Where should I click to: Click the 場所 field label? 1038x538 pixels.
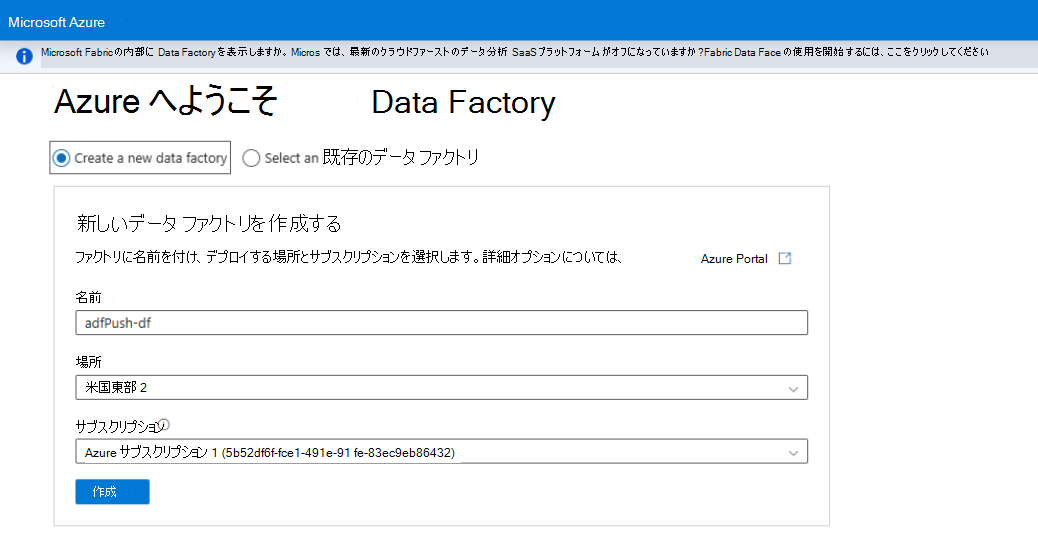point(88,362)
